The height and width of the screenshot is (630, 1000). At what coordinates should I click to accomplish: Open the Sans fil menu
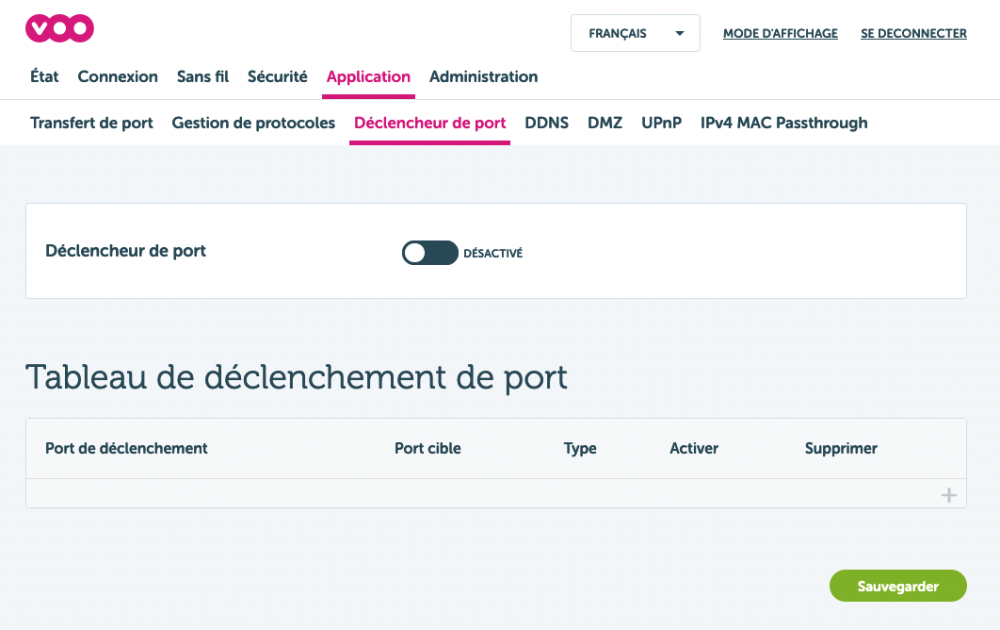tap(203, 77)
